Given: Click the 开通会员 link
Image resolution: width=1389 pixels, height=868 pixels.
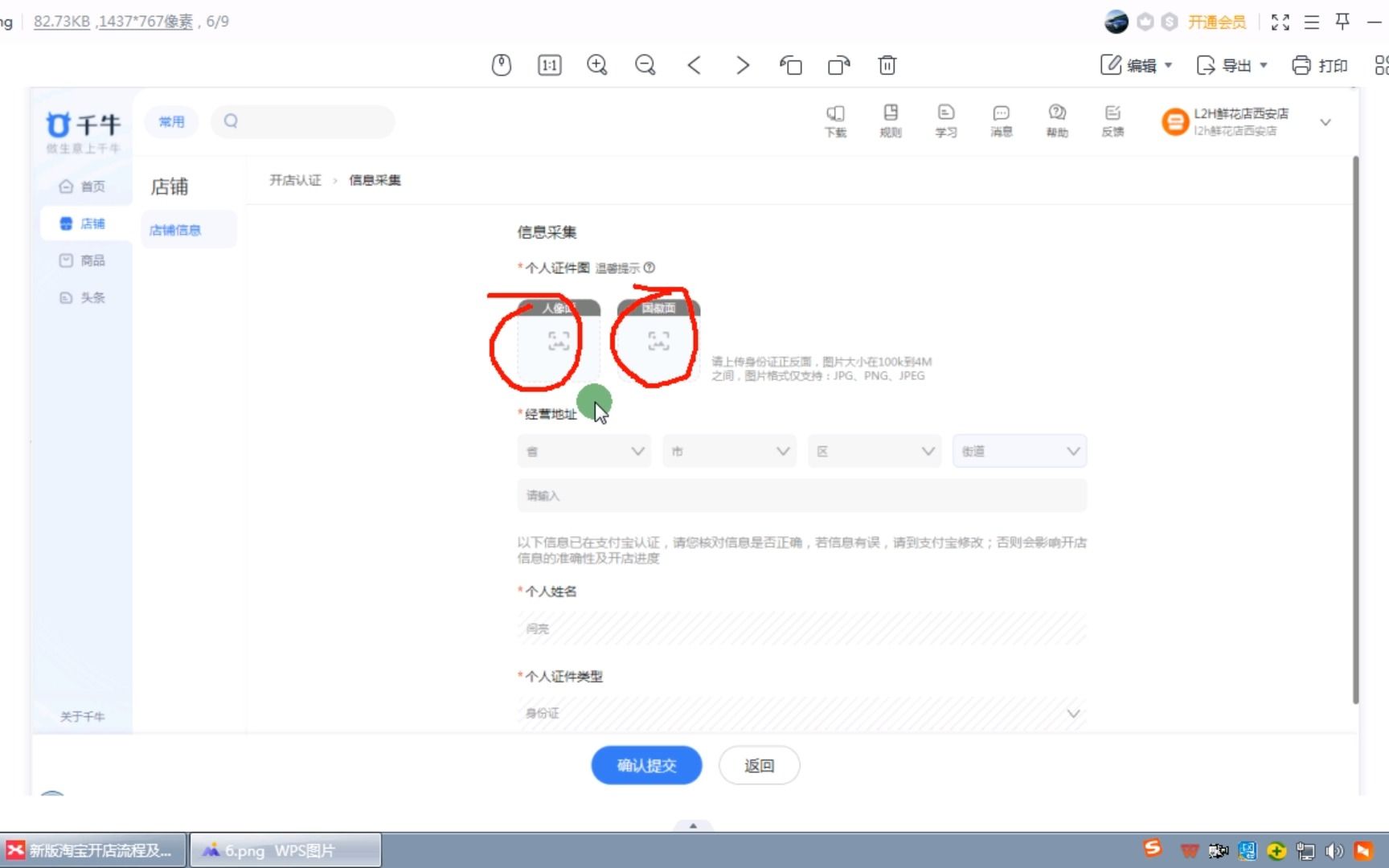Looking at the screenshot, I should coord(1217,22).
